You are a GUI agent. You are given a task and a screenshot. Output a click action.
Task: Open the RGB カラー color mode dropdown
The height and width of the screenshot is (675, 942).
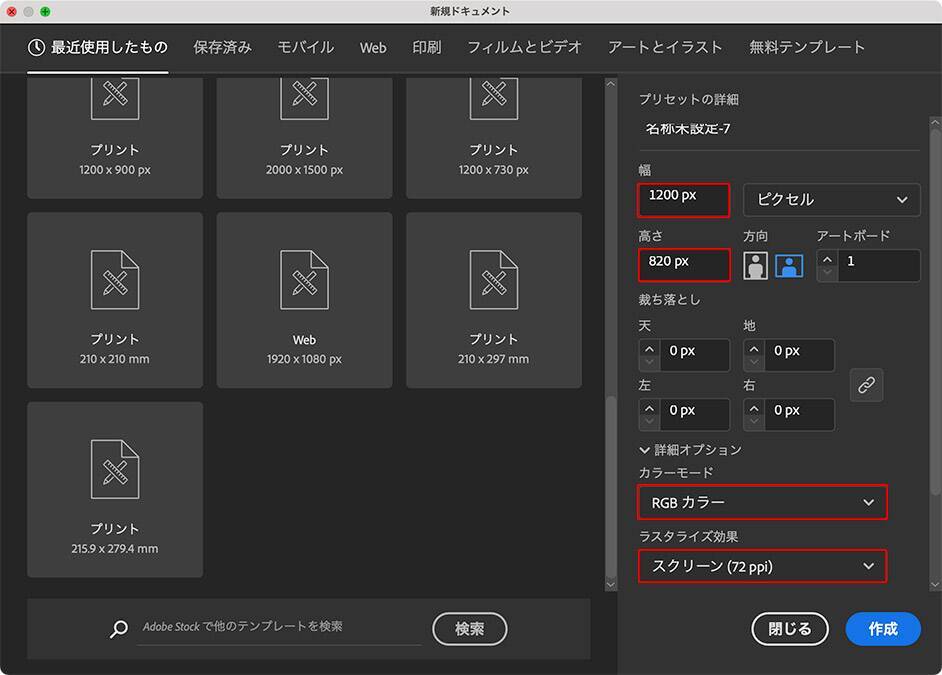pyautogui.click(x=762, y=502)
